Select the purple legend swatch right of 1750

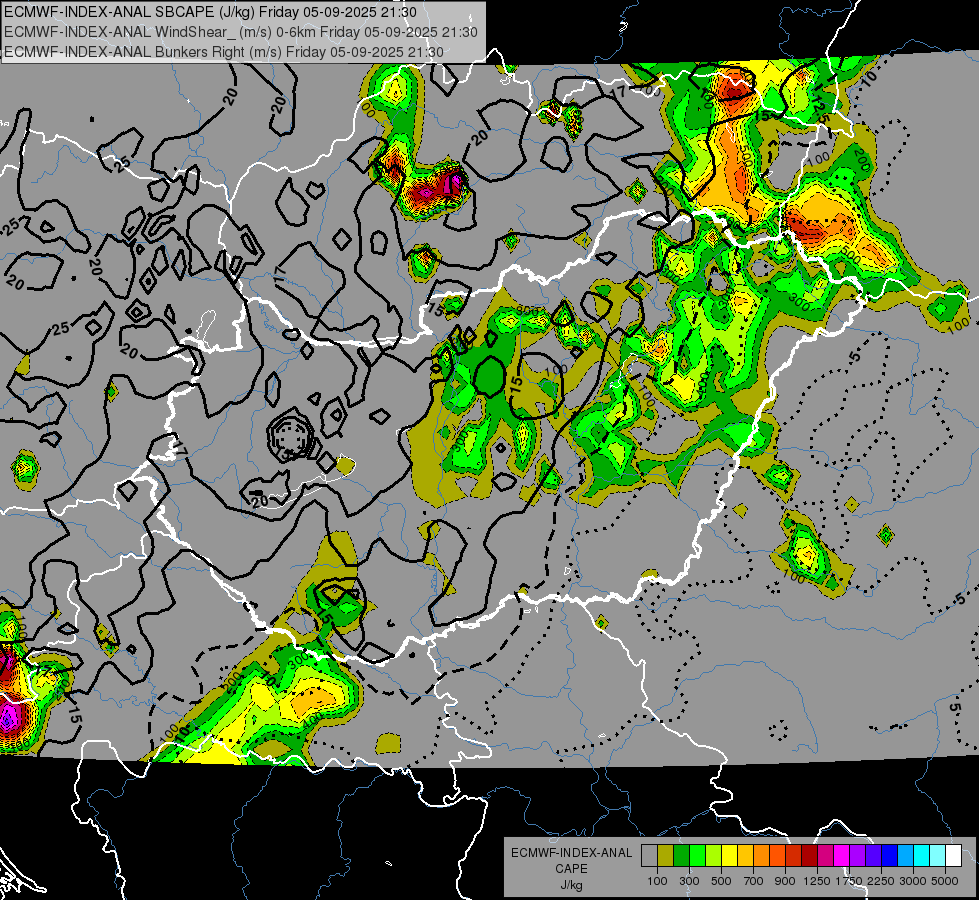pos(858,856)
